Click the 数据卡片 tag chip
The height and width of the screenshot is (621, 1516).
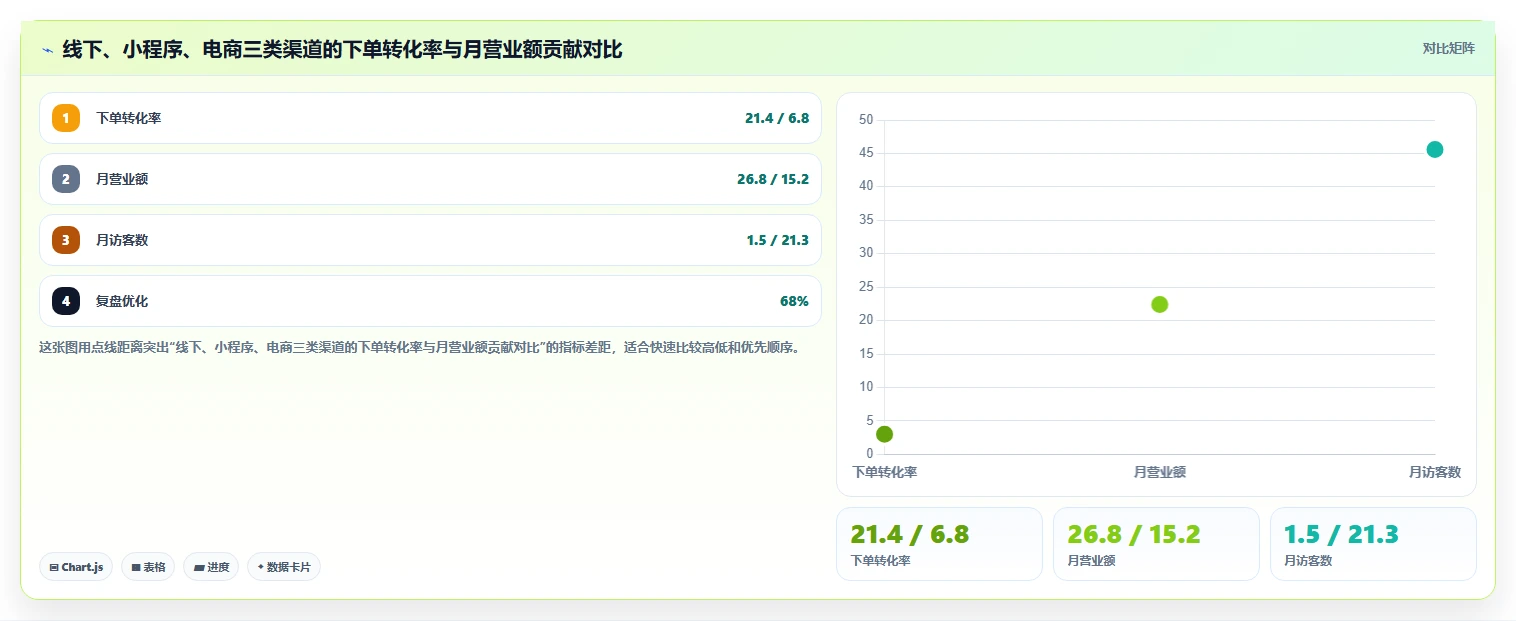point(284,567)
